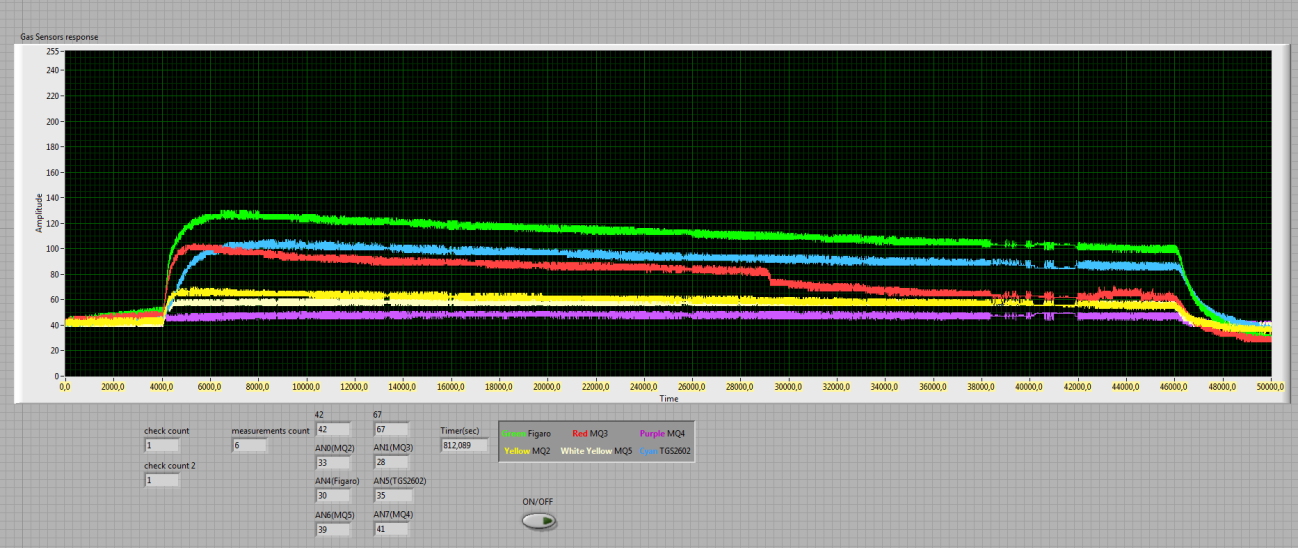This screenshot has height=548, width=1298.
Task: Click the 120 tick on the amplitude axis
Action: 54,223
